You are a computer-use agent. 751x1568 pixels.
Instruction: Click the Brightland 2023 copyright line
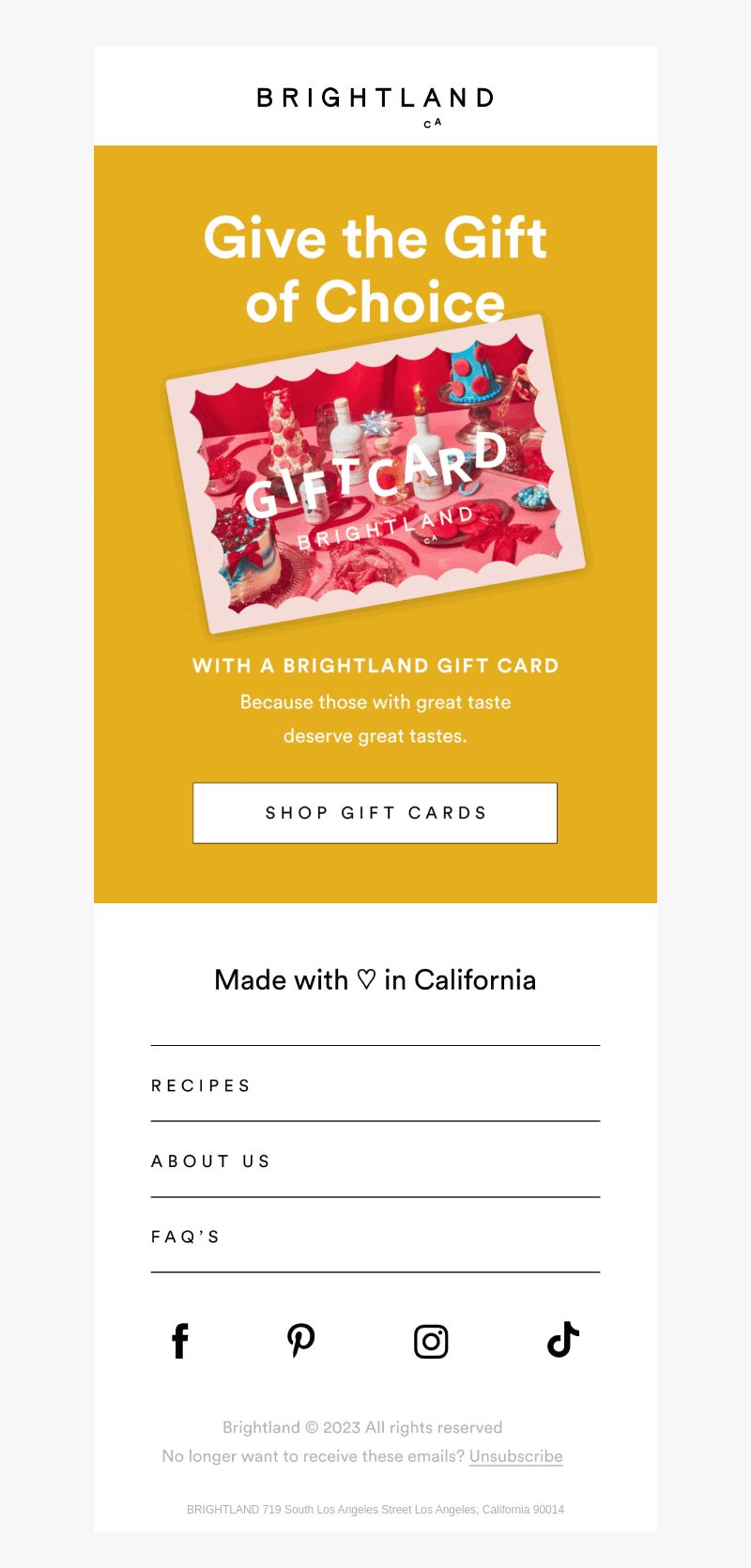coord(362,1427)
